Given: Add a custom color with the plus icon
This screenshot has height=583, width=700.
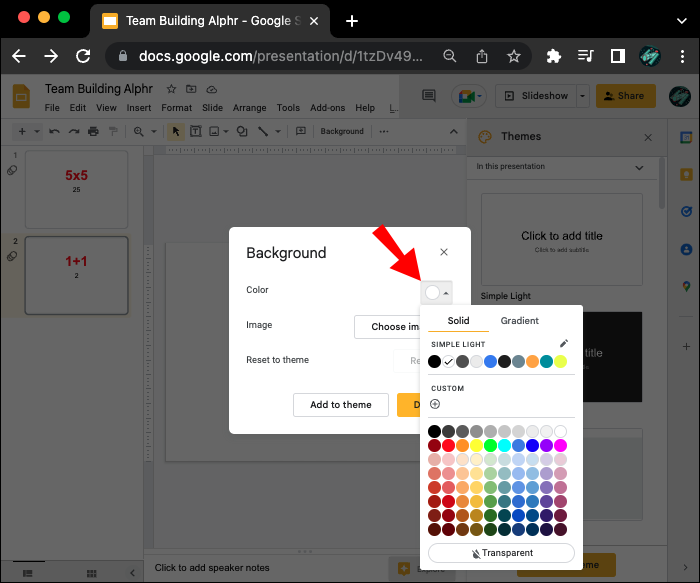Looking at the screenshot, I should (x=434, y=404).
